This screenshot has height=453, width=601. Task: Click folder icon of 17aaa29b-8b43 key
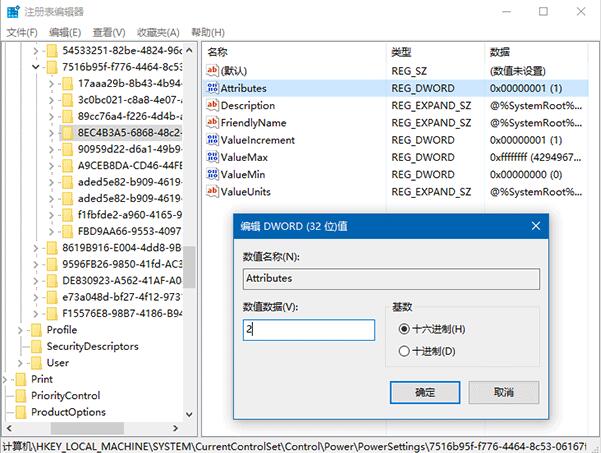(67, 84)
